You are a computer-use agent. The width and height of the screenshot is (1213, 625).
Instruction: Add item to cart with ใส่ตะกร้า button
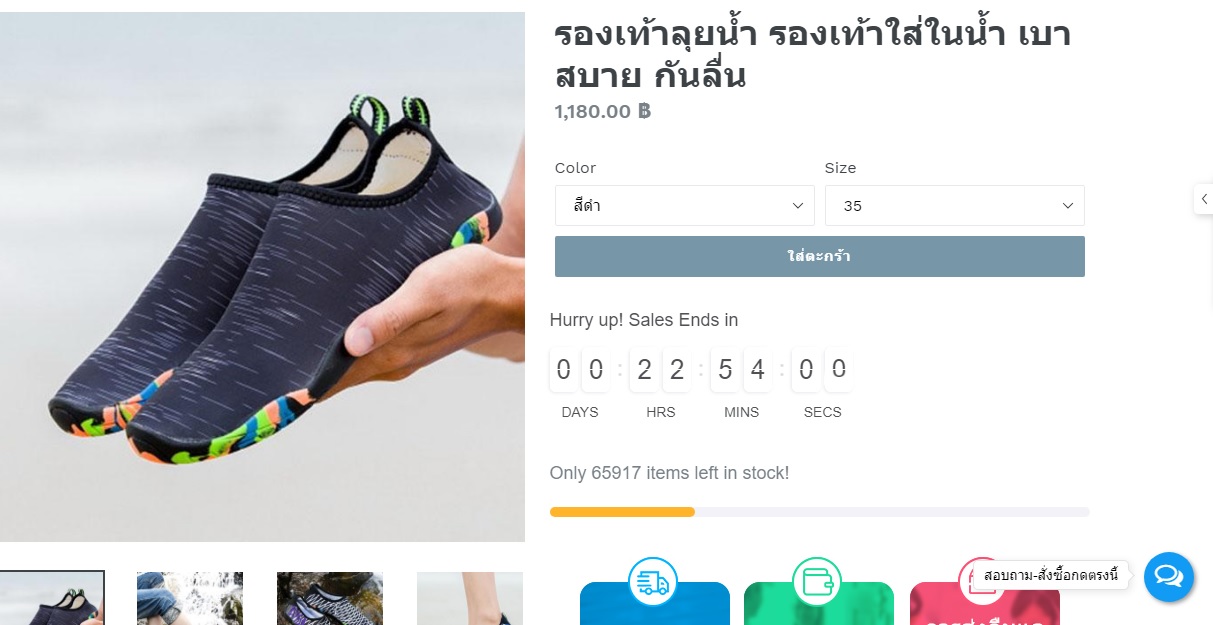tap(820, 256)
